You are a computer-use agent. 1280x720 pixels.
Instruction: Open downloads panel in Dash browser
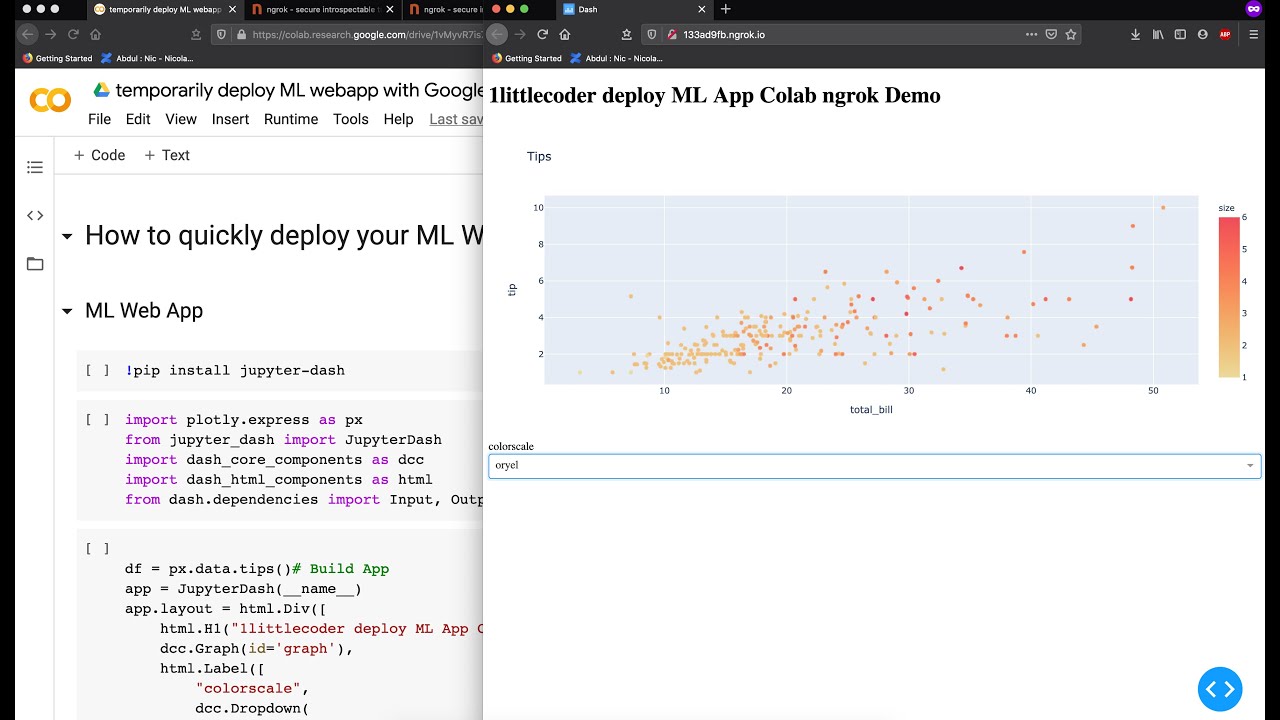(1136, 34)
